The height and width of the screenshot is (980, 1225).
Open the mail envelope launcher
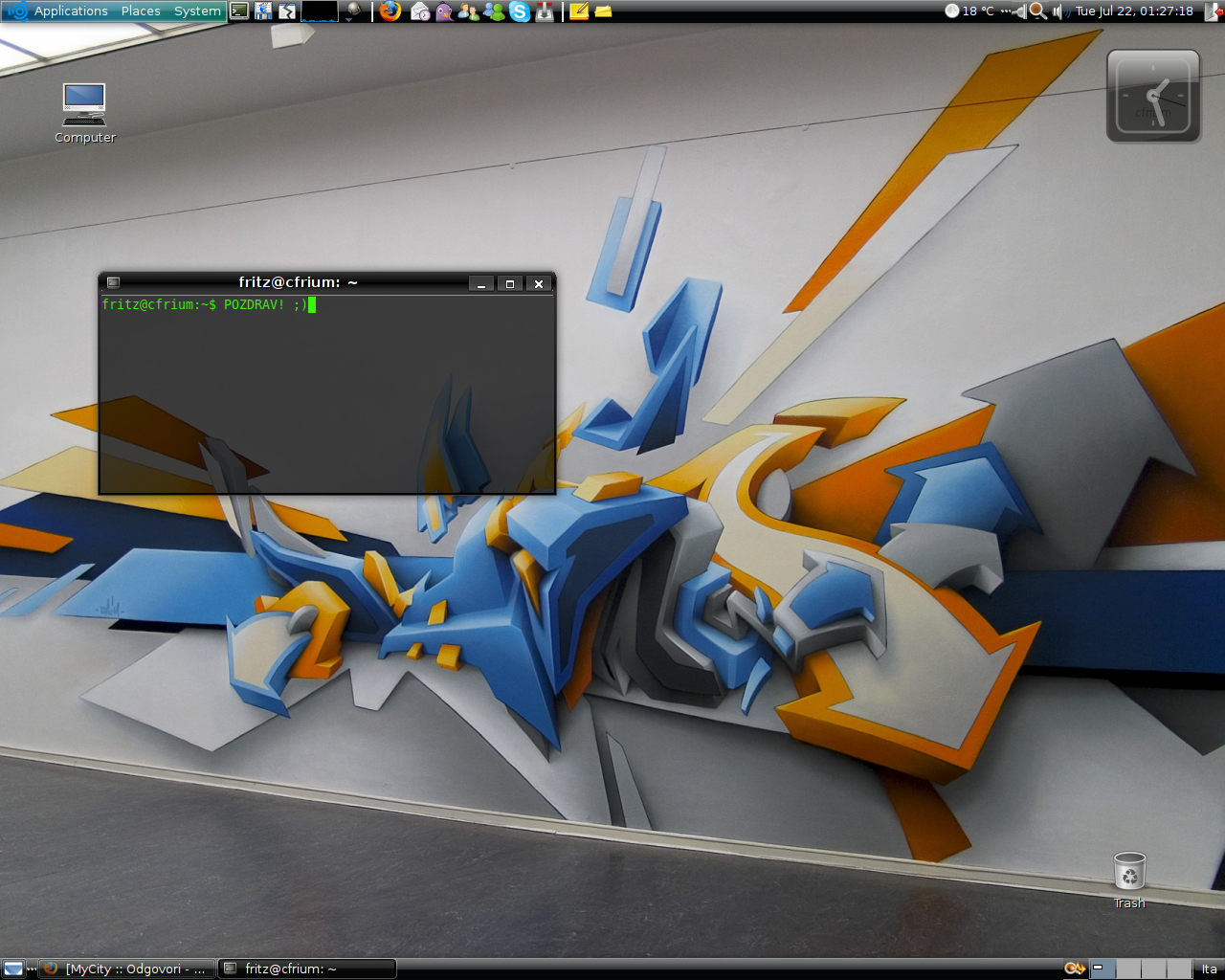point(419,11)
